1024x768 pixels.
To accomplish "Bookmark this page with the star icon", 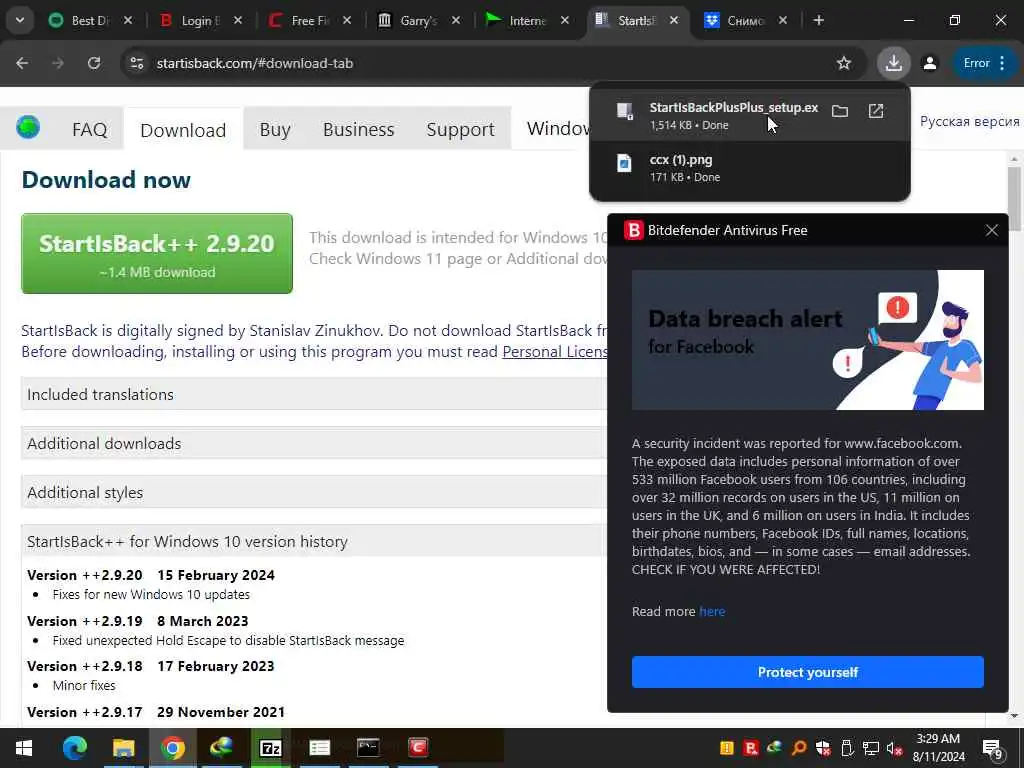I will [x=844, y=63].
